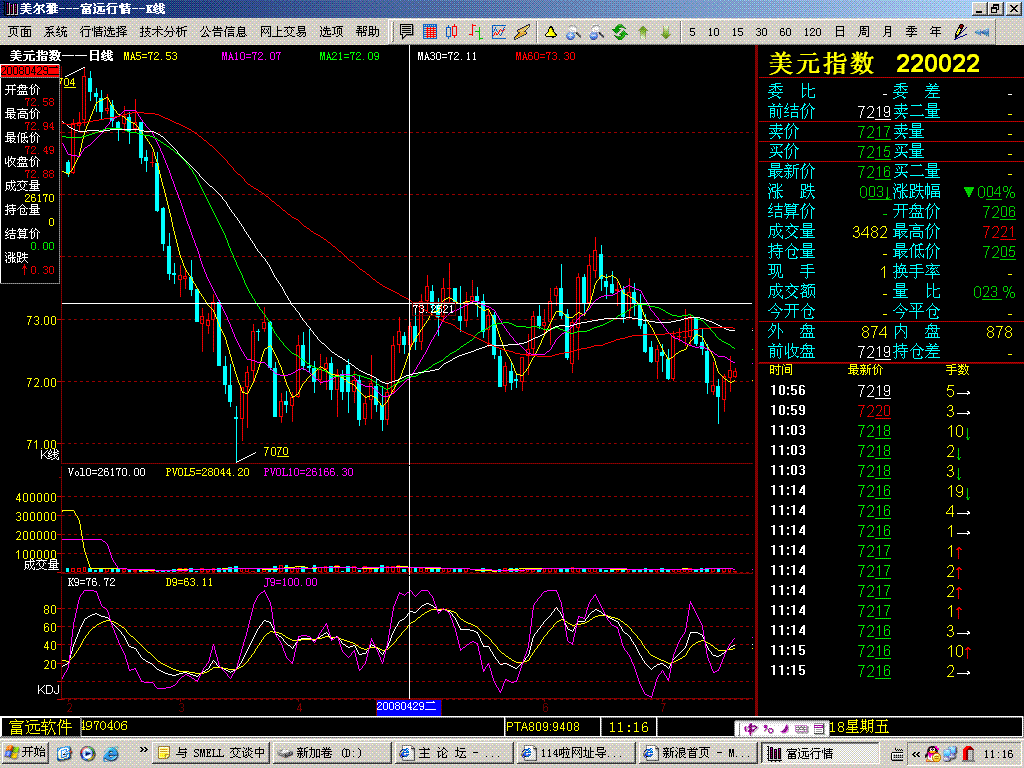Click the MA60=73.30 indicator label
Image resolution: width=1024 pixels, height=768 pixels.
[x=545, y=56]
